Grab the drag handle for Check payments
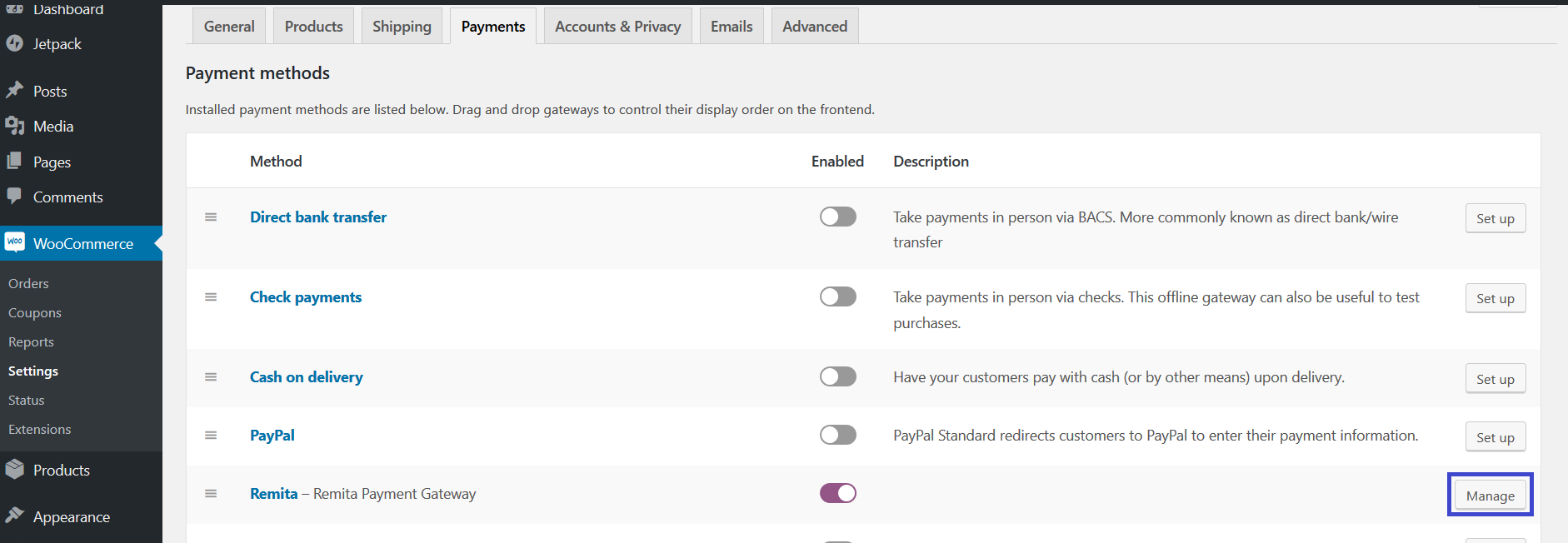Screen dimensions: 1568x543 [x=211, y=297]
